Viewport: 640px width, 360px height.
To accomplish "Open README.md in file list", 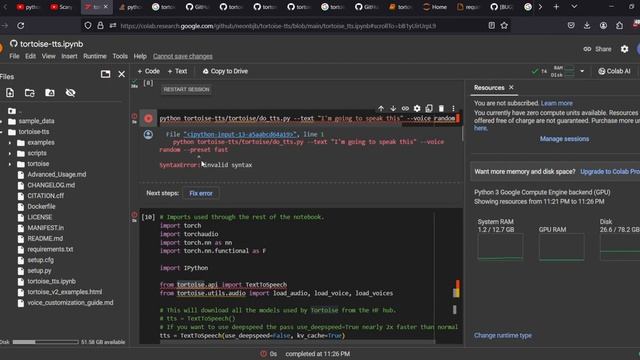I will [x=45, y=238].
